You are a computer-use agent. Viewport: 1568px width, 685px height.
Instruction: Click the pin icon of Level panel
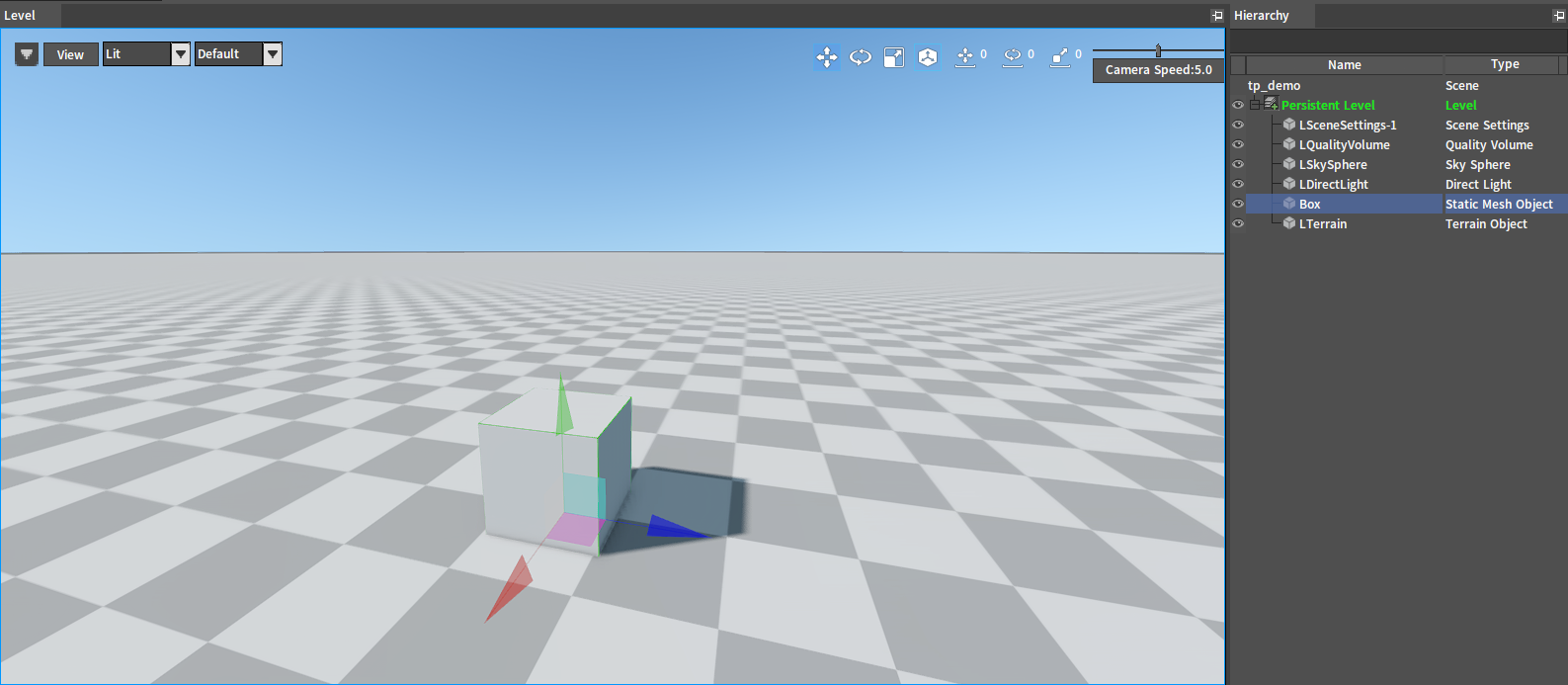1216,16
